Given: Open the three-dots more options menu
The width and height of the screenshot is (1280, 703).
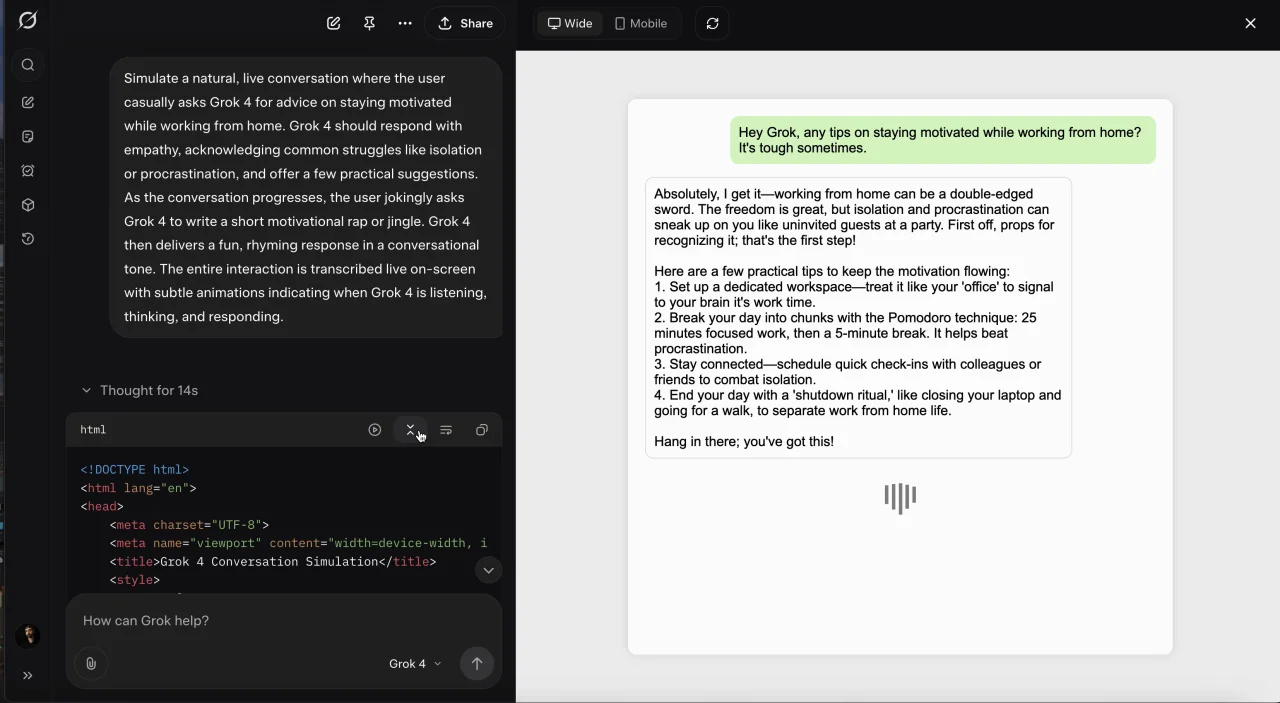Looking at the screenshot, I should pyautogui.click(x=405, y=23).
